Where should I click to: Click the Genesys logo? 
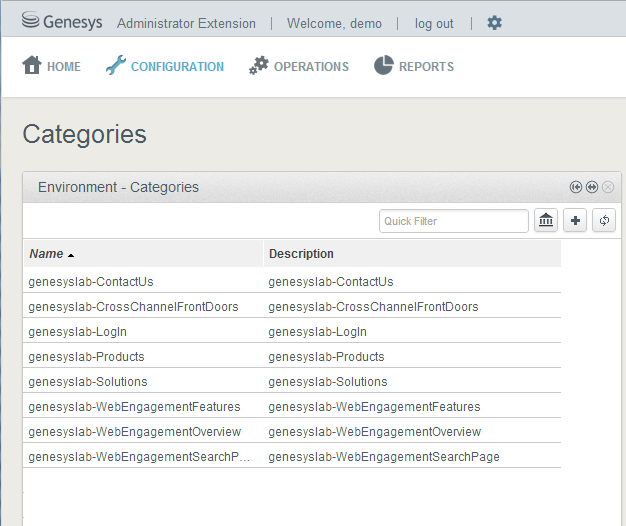tap(62, 21)
